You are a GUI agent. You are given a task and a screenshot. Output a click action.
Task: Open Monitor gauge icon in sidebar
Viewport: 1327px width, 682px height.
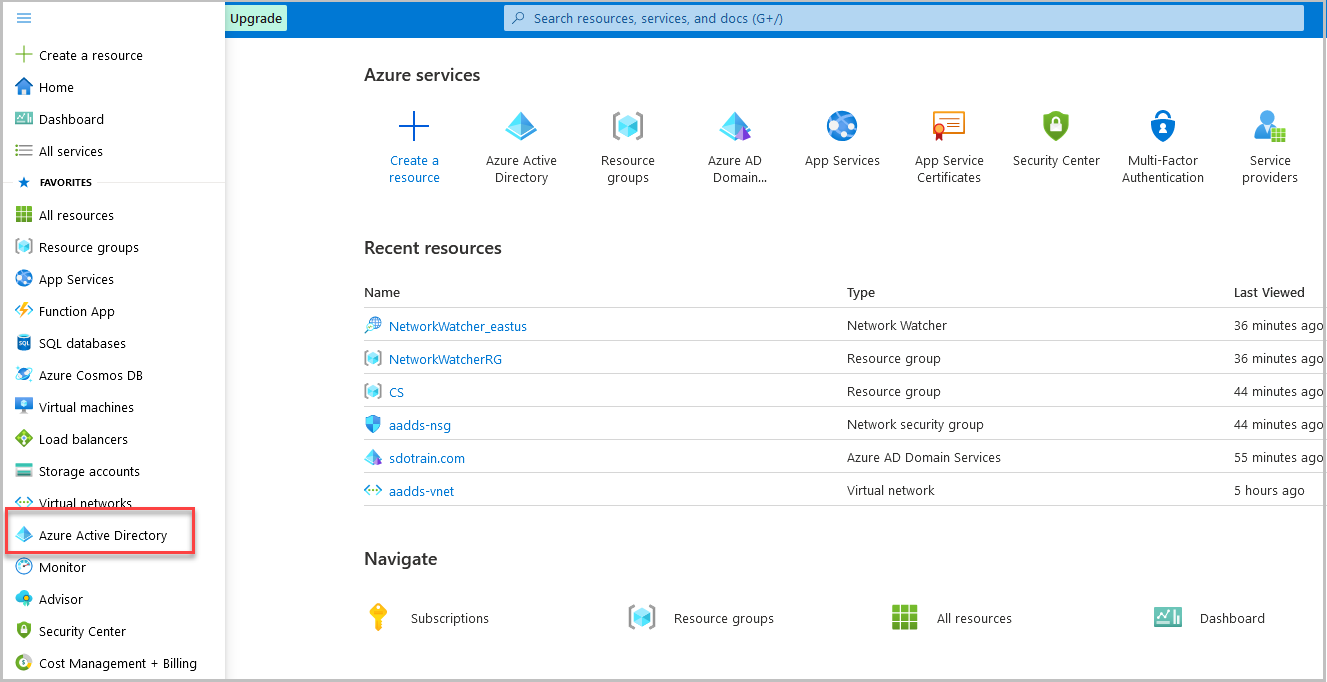click(x=24, y=567)
